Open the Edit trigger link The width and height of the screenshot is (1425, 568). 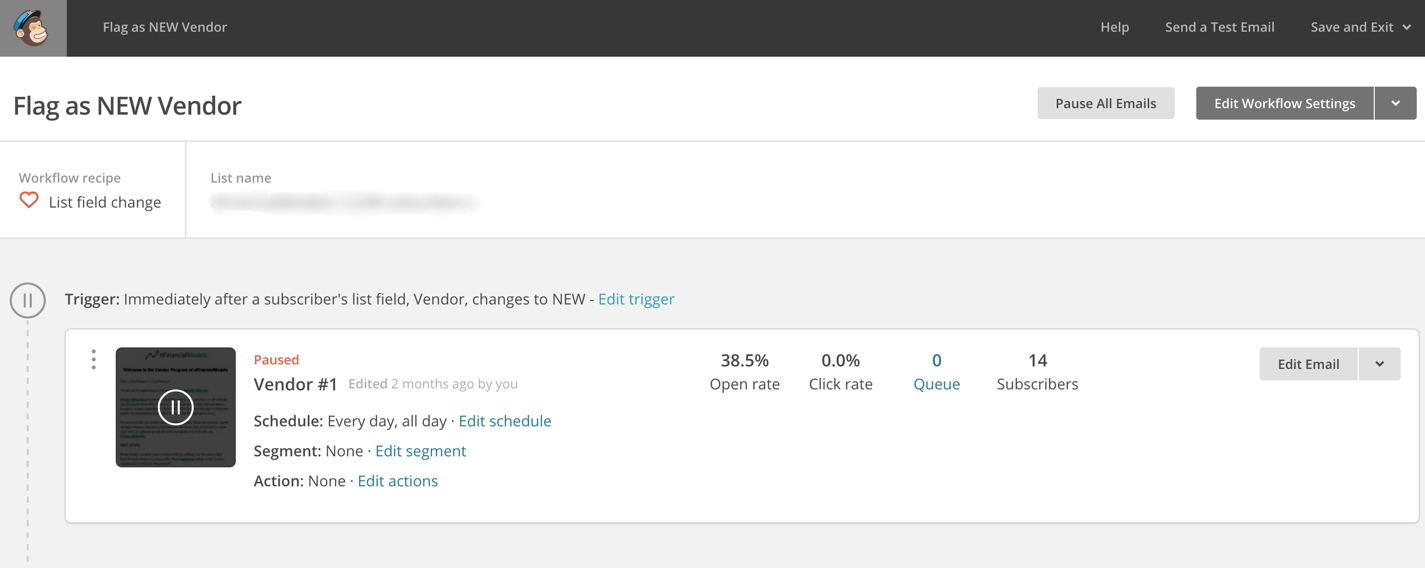point(636,299)
